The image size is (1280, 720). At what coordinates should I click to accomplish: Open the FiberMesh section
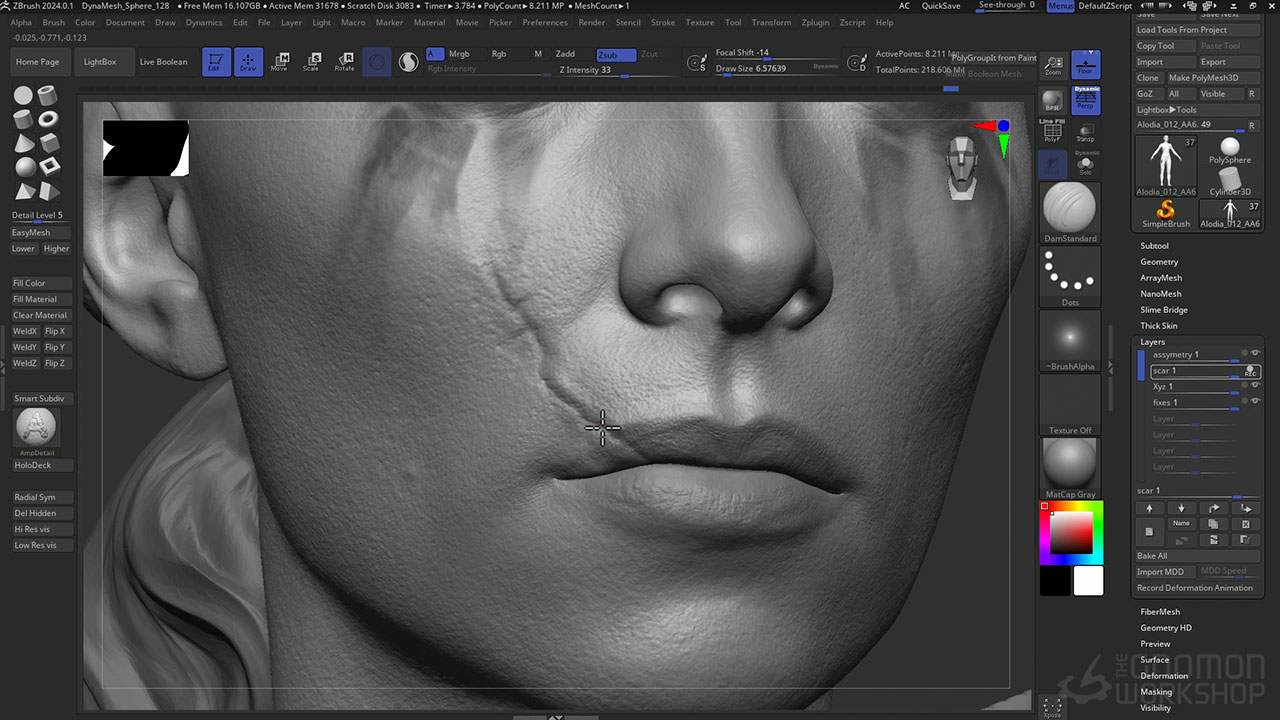point(1160,611)
